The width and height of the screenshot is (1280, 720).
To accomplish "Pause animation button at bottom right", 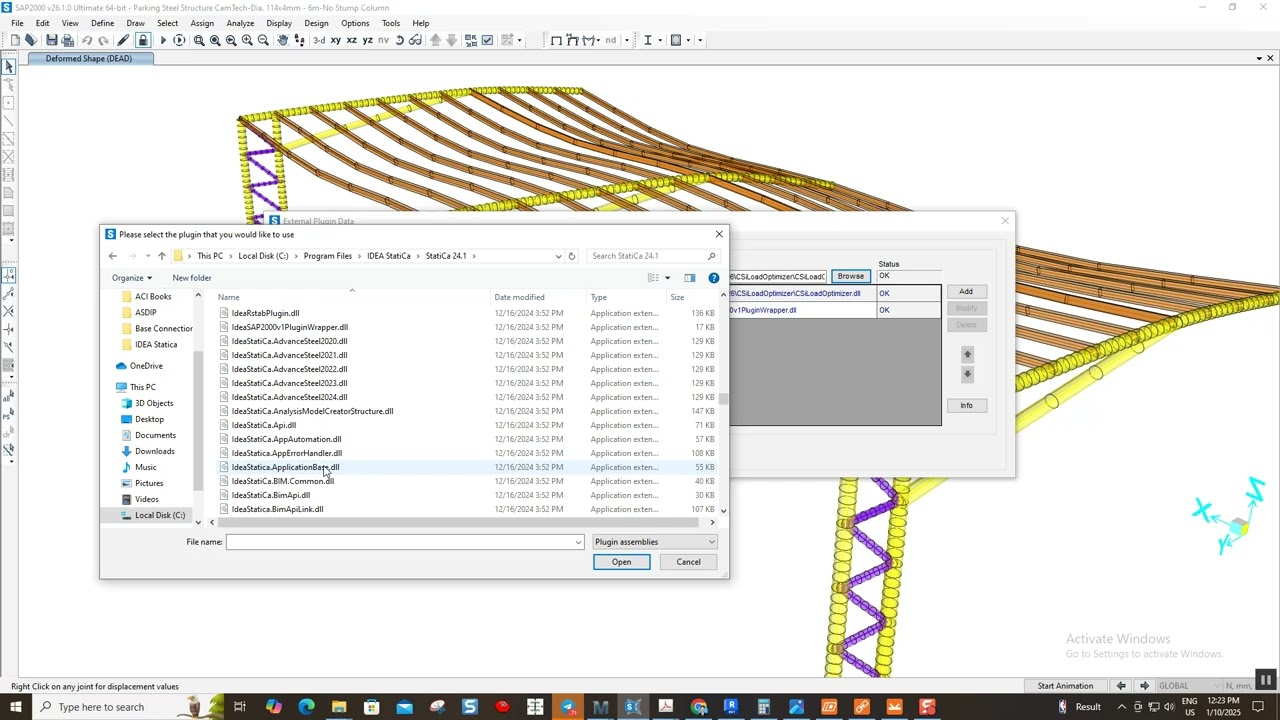I will (1265, 680).
